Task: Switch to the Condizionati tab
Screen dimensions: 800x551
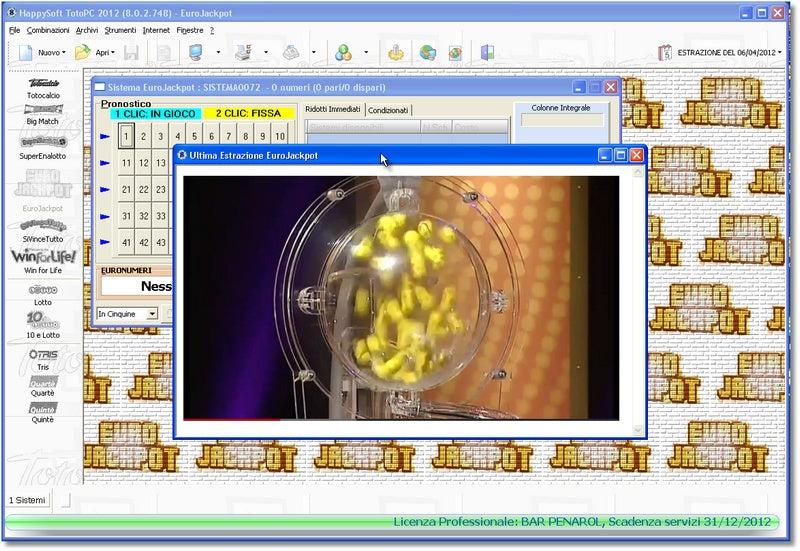Action: click(x=388, y=110)
